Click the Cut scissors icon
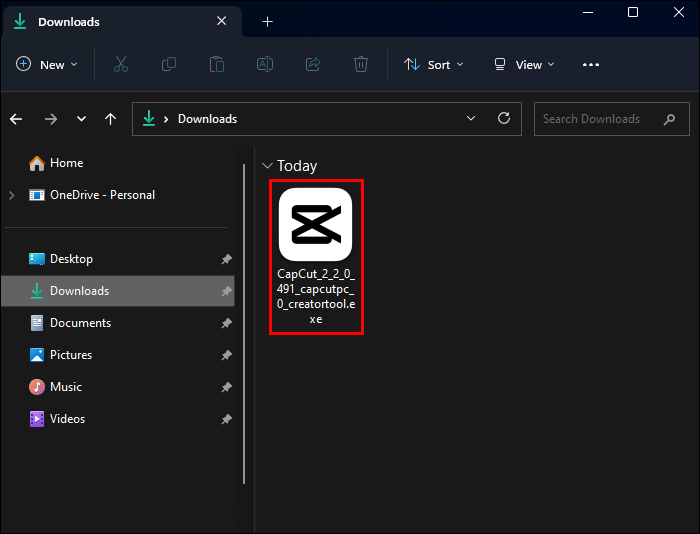Image resolution: width=700 pixels, height=534 pixels. click(121, 64)
